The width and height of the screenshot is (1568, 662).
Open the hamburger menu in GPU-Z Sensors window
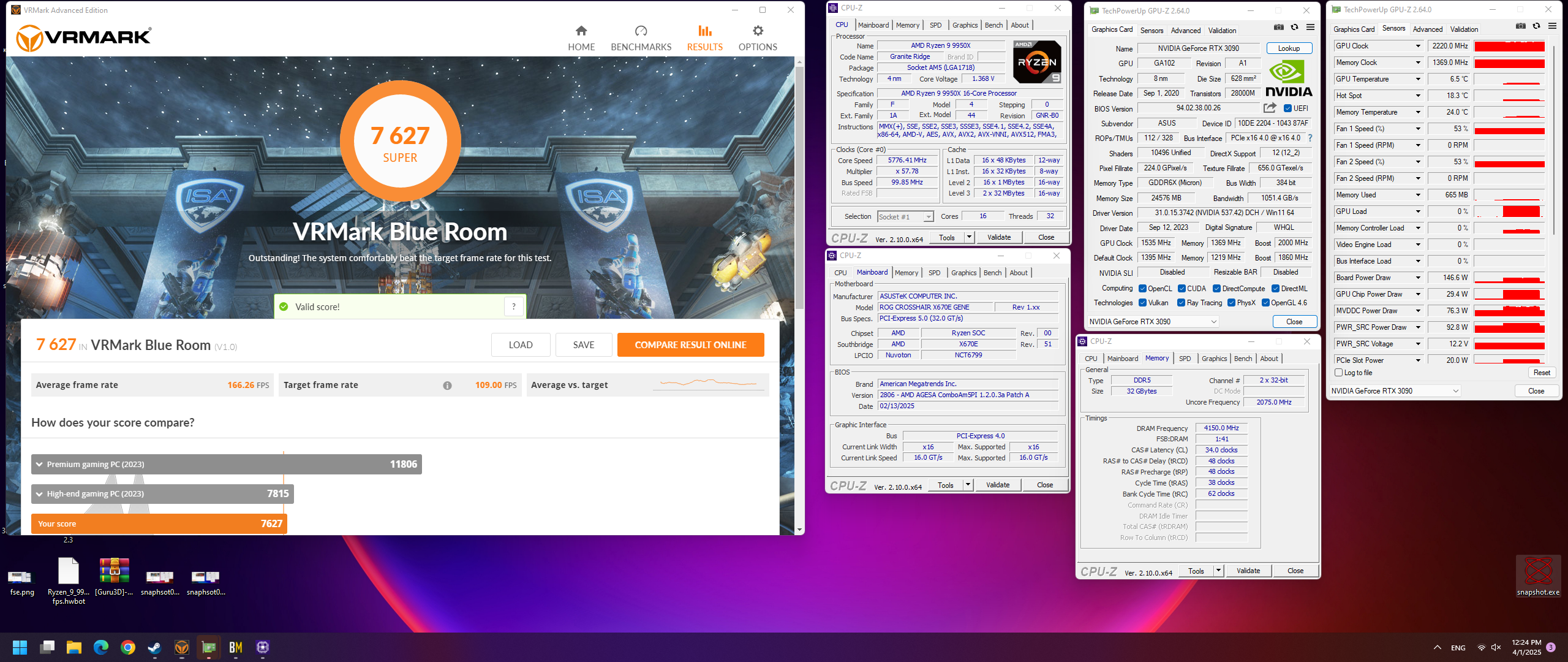tap(1552, 26)
